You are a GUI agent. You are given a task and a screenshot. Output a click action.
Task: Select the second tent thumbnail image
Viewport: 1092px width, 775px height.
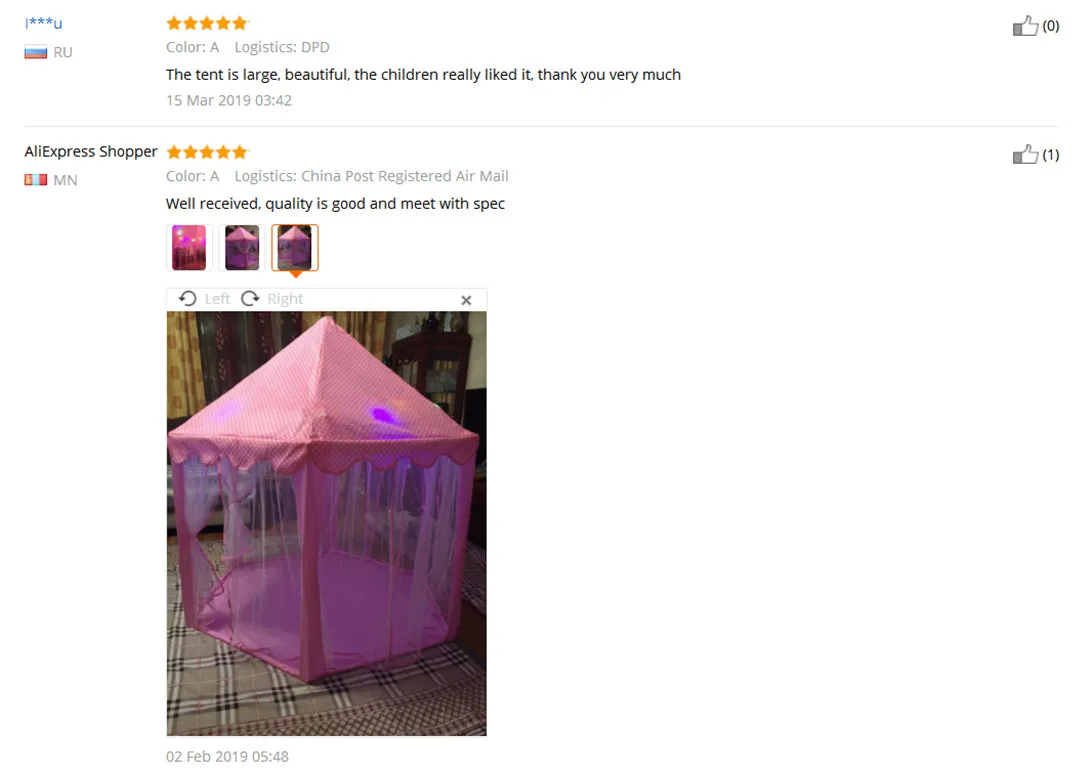(x=242, y=247)
